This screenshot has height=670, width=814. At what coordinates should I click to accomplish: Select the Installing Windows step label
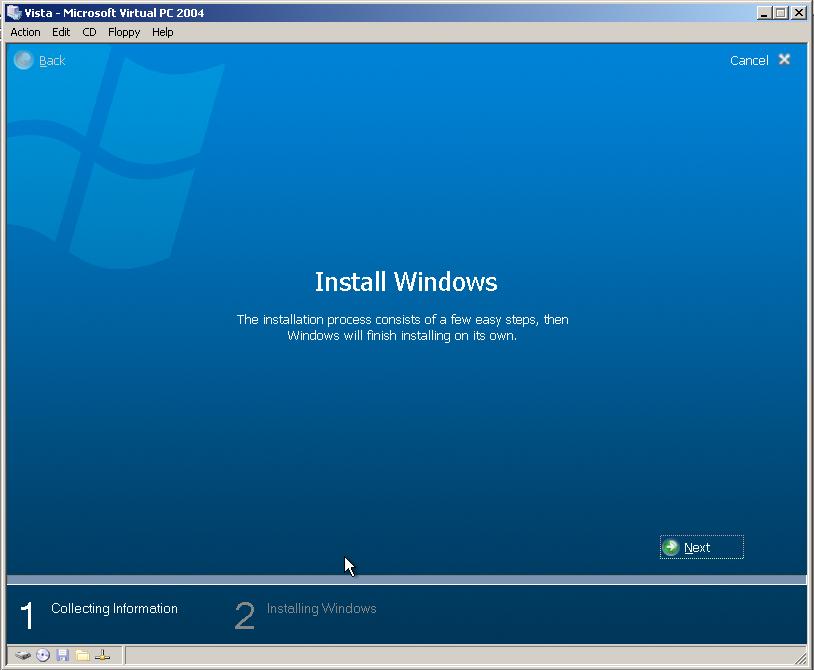coord(321,608)
